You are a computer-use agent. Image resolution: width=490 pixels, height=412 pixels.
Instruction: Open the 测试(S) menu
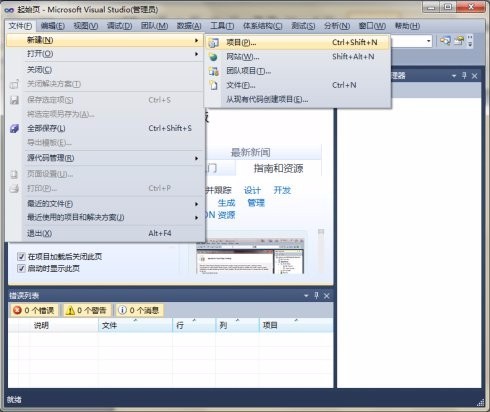pyautogui.click(x=303, y=26)
